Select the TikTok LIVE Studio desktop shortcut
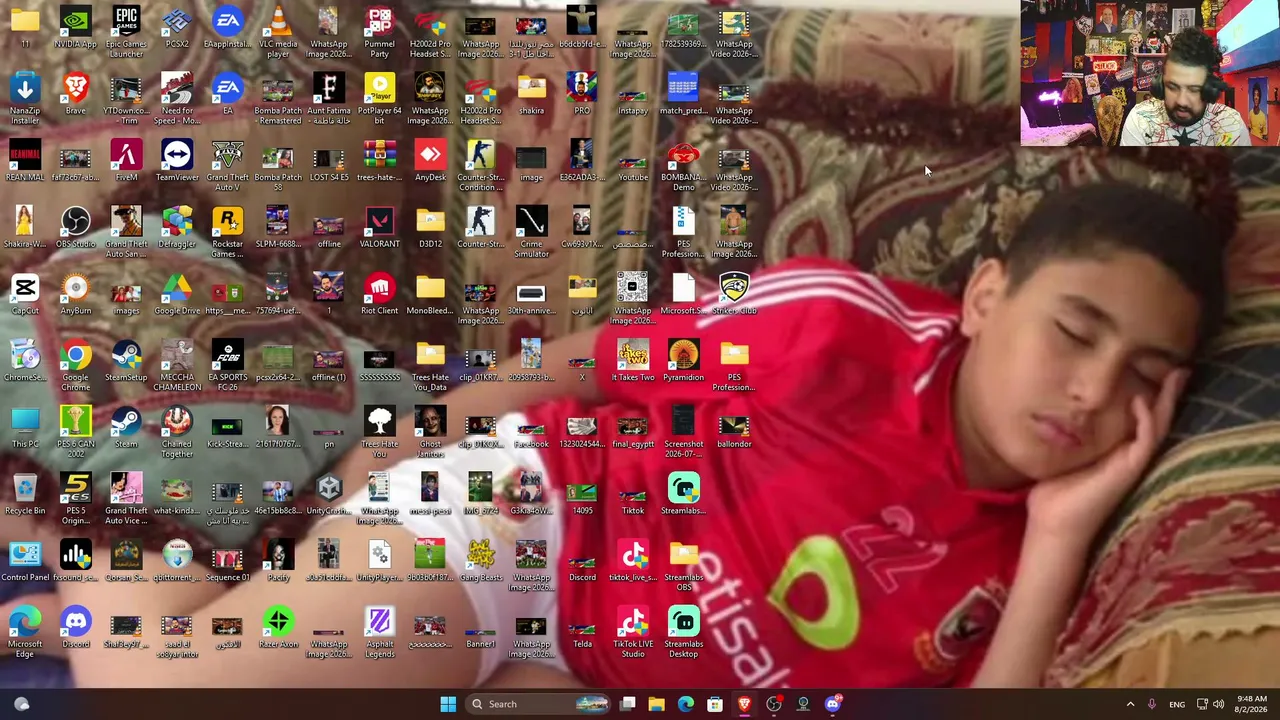Image resolution: width=1280 pixels, height=720 pixels. [633, 633]
